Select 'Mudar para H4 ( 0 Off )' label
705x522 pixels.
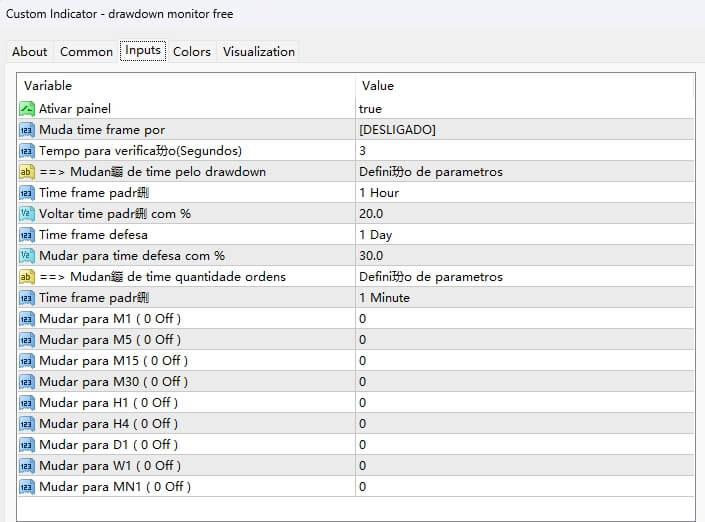[x=109, y=424]
